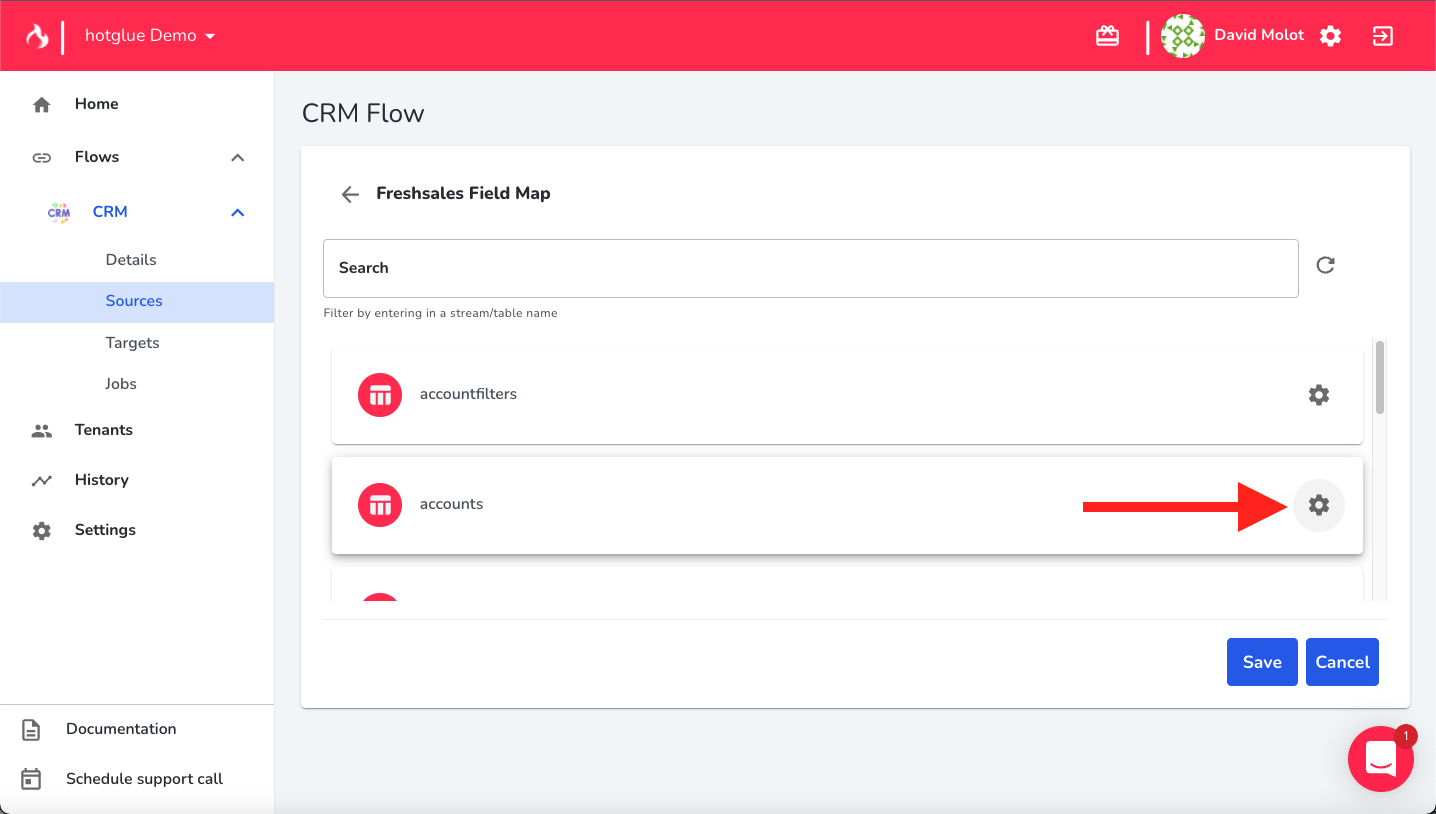The image size is (1436, 814).
Task: Open the chat support widget
Action: [x=1381, y=759]
